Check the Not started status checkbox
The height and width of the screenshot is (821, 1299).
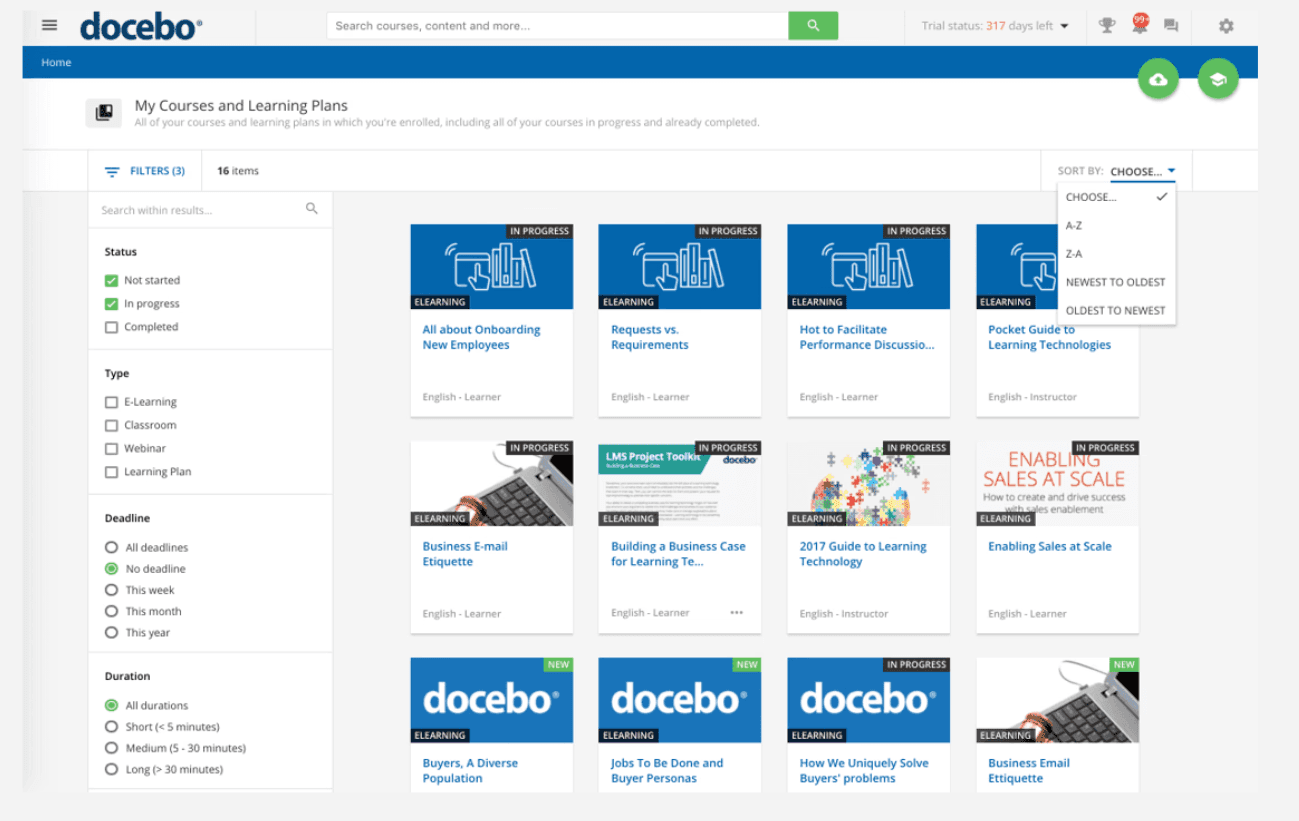coord(111,280)
